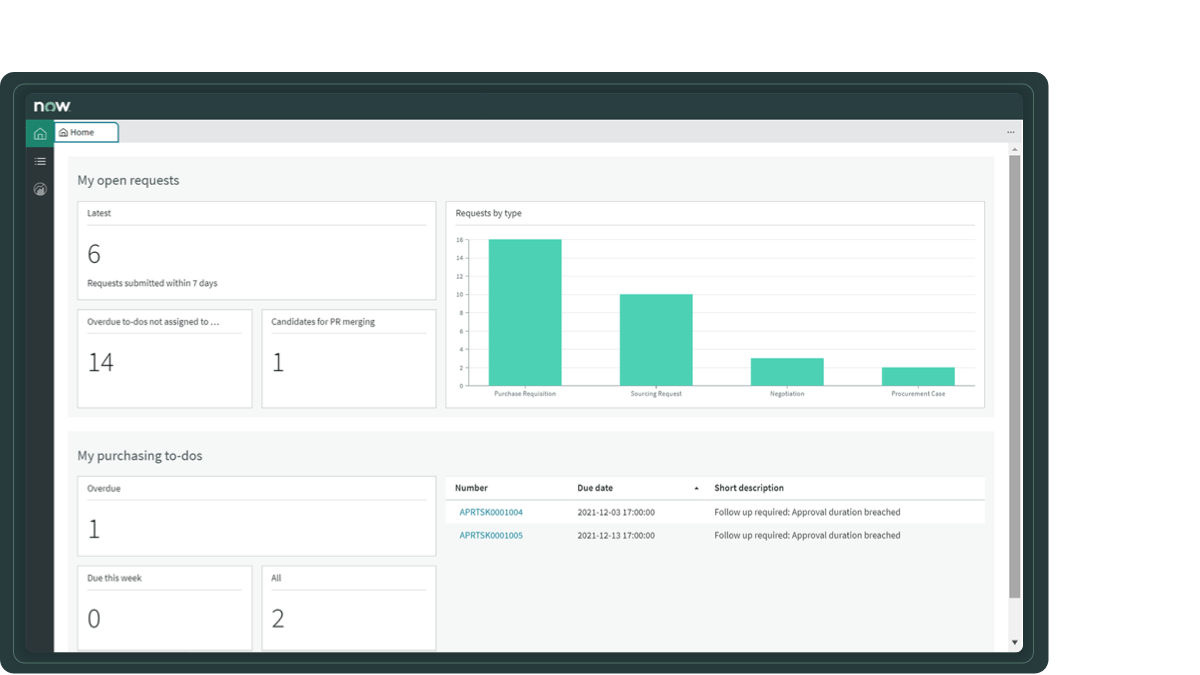The height and width of the screenshot is (675, 1200).
Task: Switch to the Home tab
Action: tap(86, 132)
